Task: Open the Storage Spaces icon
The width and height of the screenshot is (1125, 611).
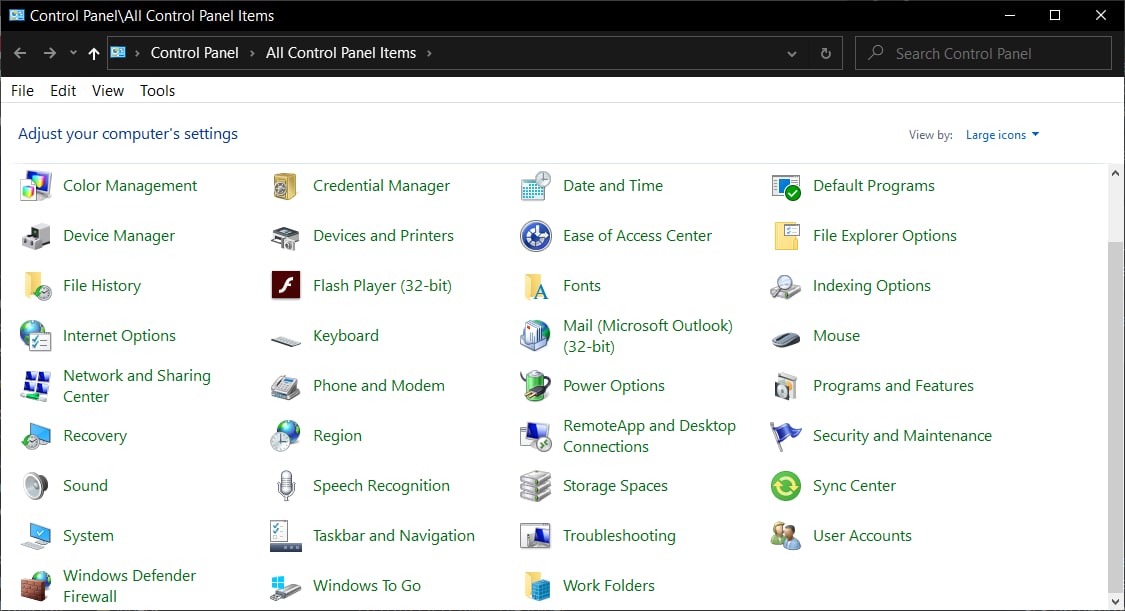Action: 536,486
